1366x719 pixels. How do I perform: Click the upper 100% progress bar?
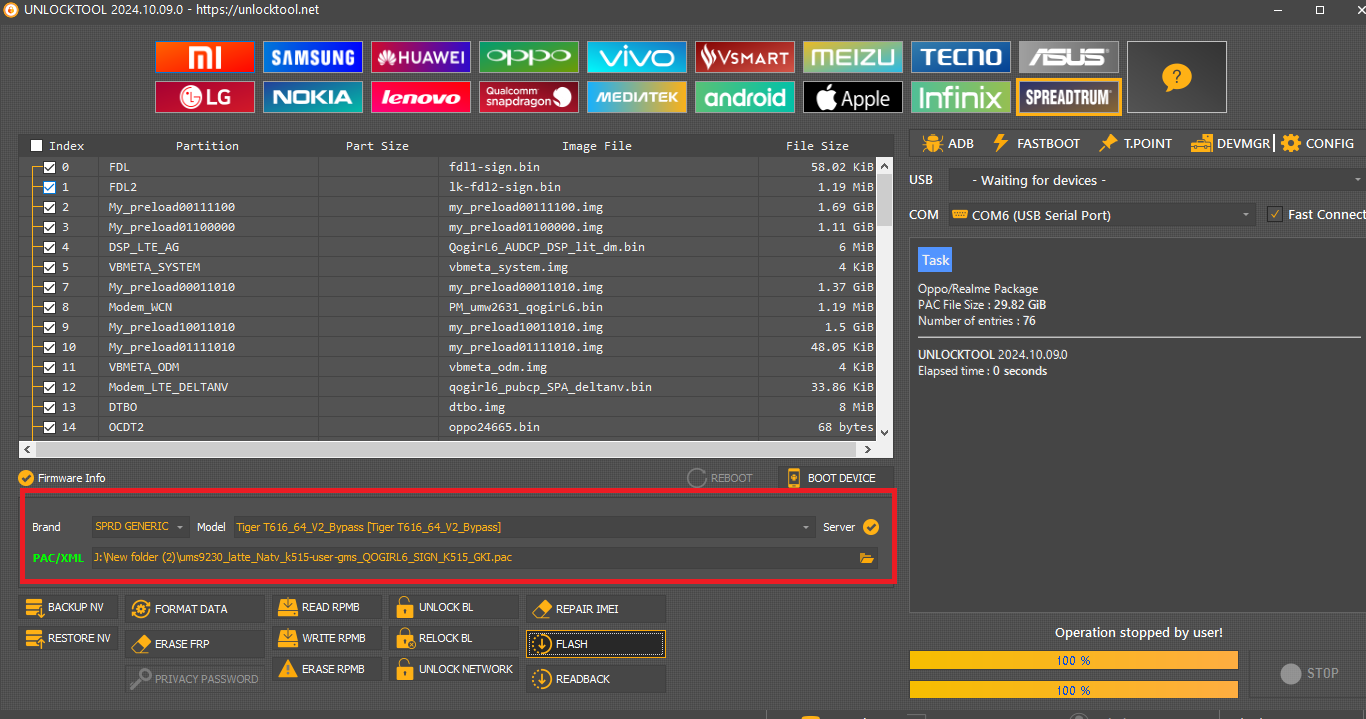click(1073, 660)
